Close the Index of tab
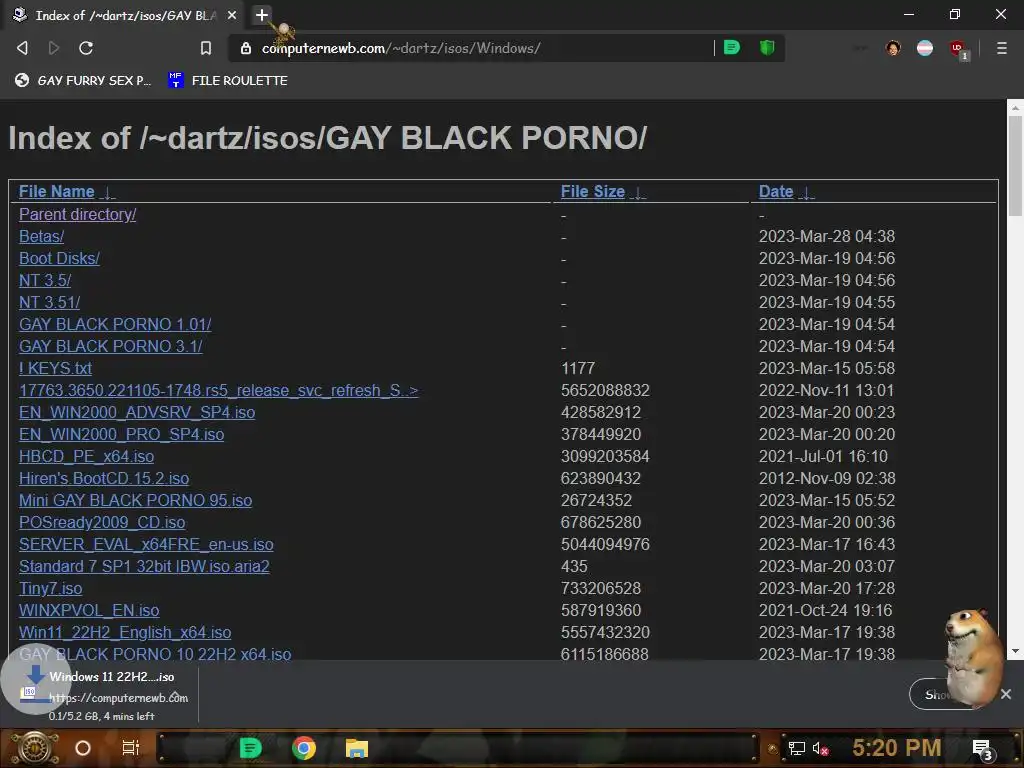 tap(232, 15)
